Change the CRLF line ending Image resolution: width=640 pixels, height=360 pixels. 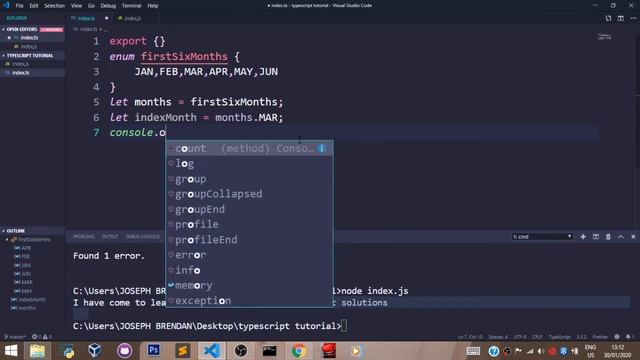[x=537, y=337]
